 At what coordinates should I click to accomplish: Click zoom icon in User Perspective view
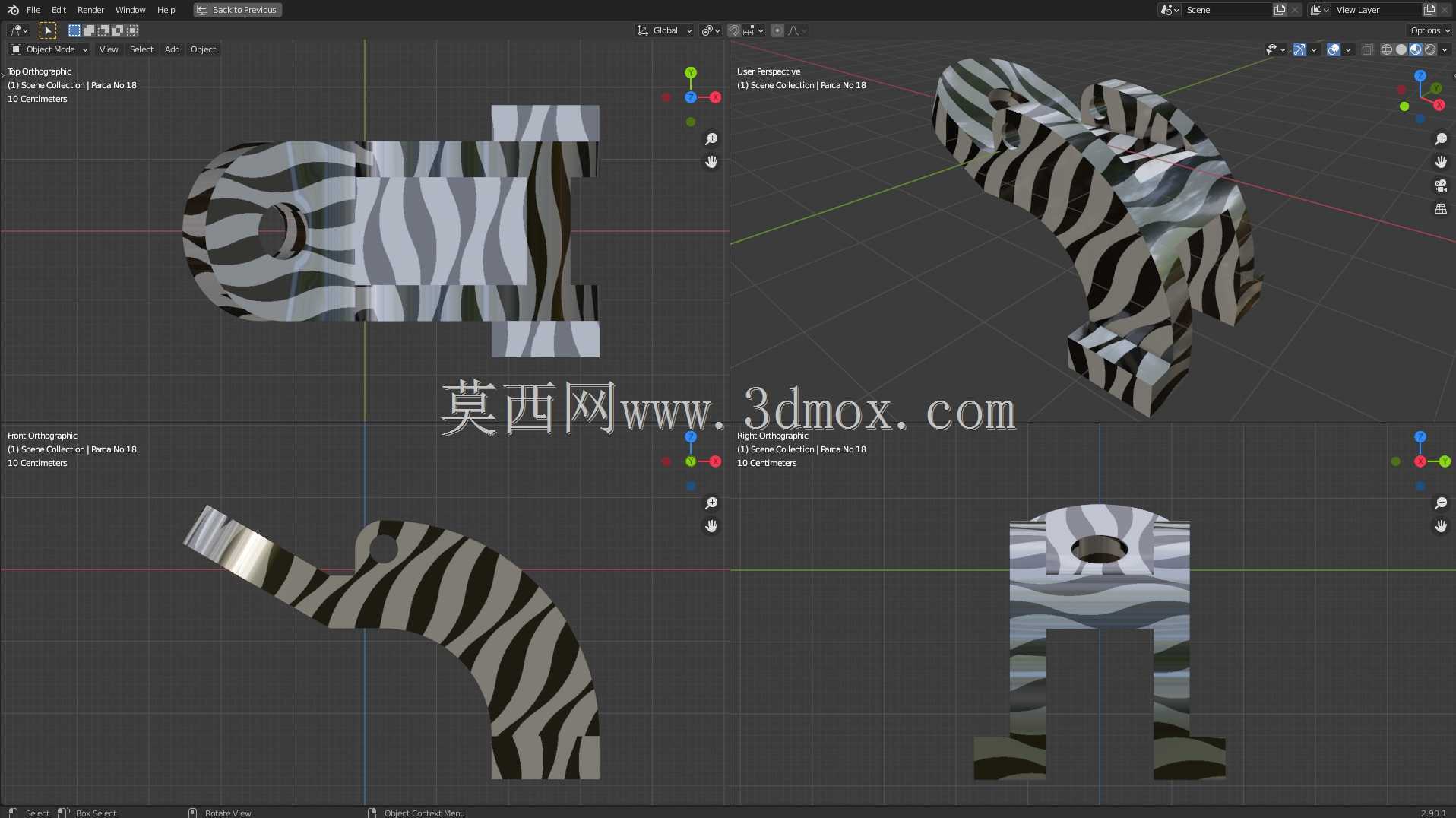click(x=1441, y=139)
